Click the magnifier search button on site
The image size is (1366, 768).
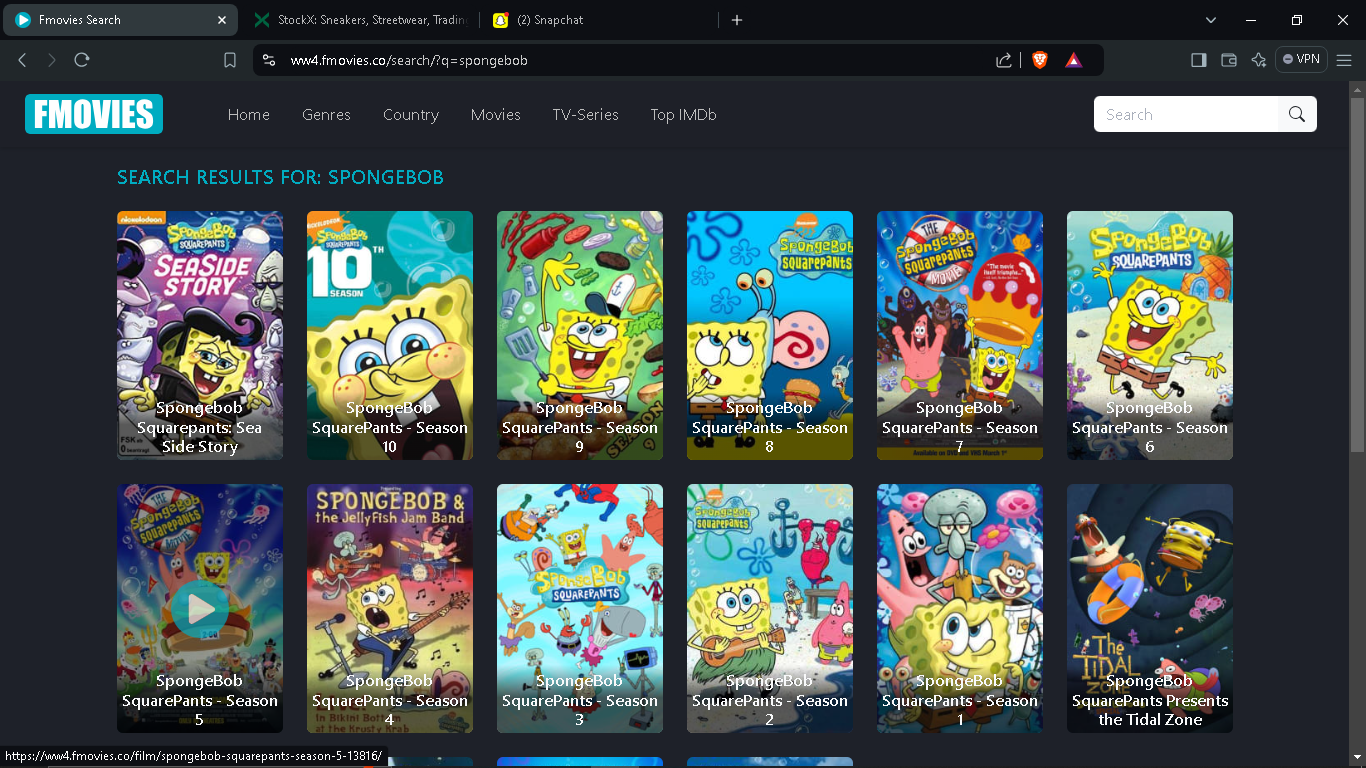click(1297, 114)
